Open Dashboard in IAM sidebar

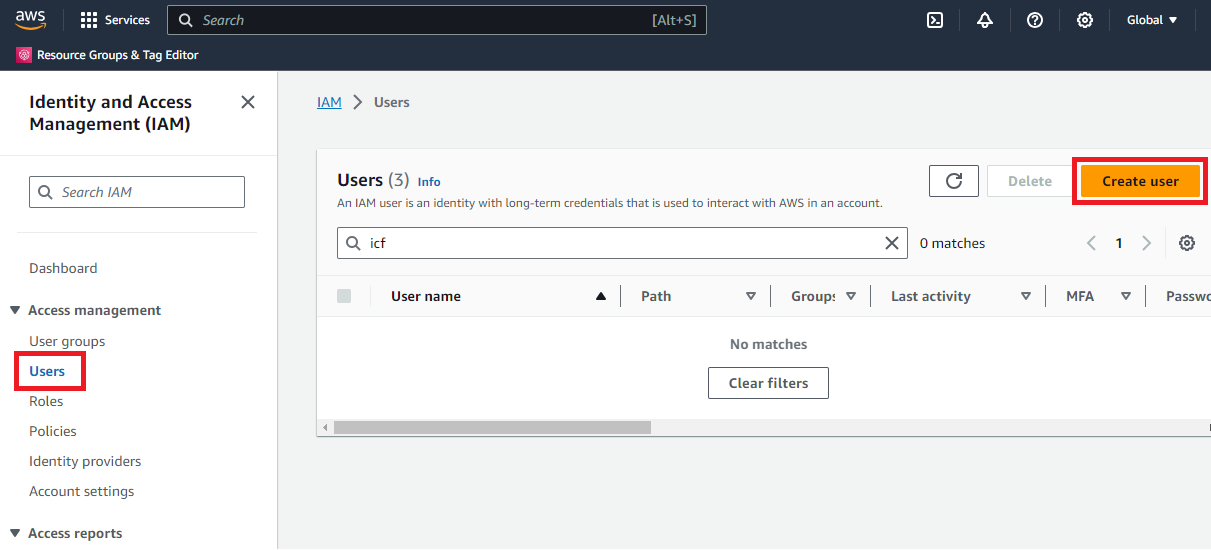click(63, 268)
